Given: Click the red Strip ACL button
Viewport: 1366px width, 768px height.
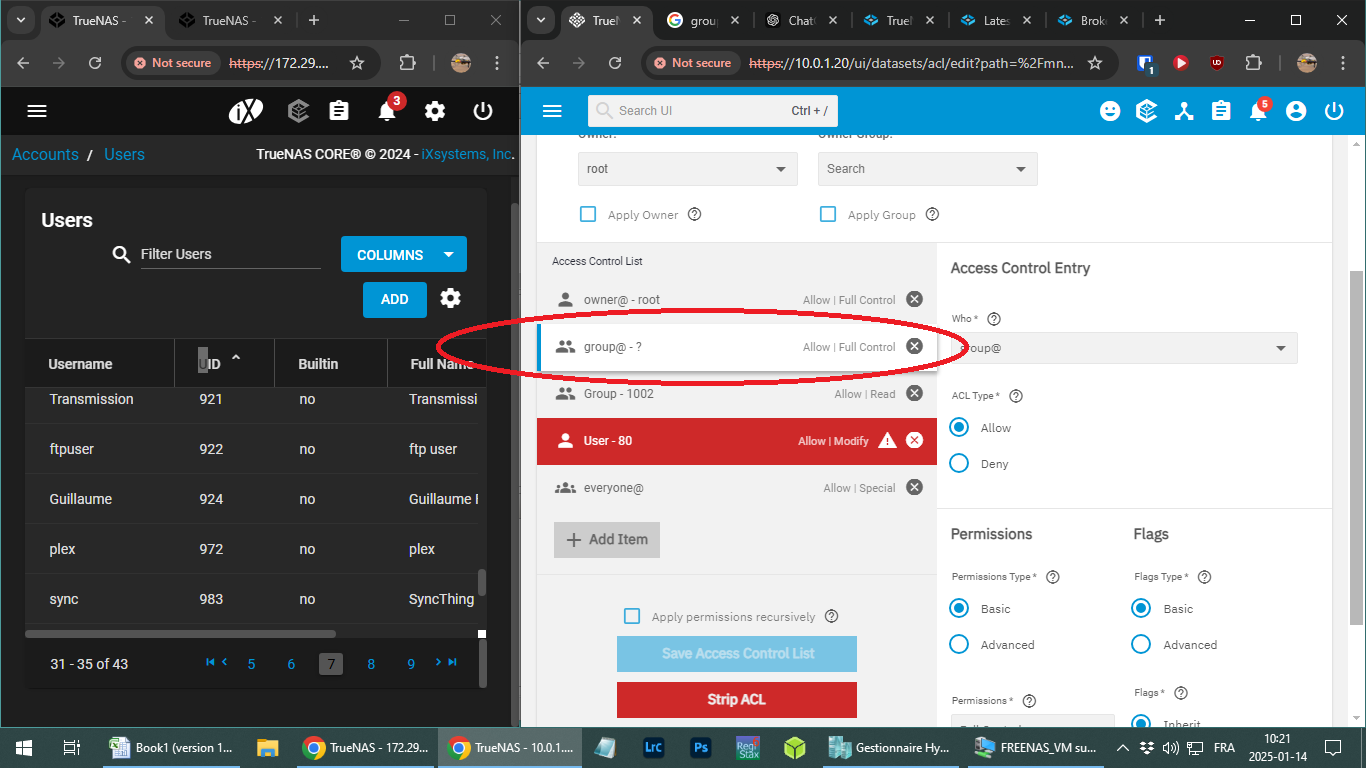Looking at the screenshot, I should (737, 699).
